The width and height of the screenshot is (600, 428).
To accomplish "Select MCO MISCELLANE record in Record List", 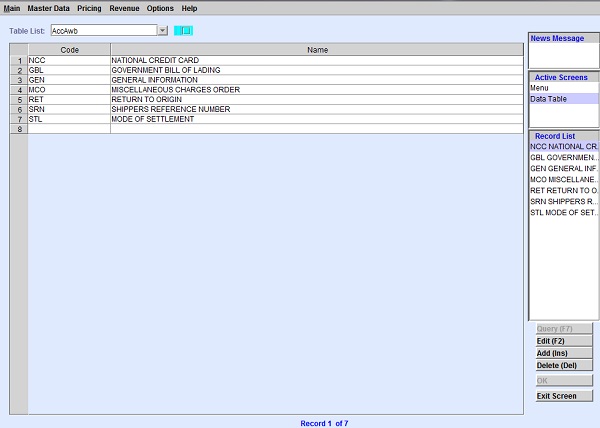I will click(564, 179).
